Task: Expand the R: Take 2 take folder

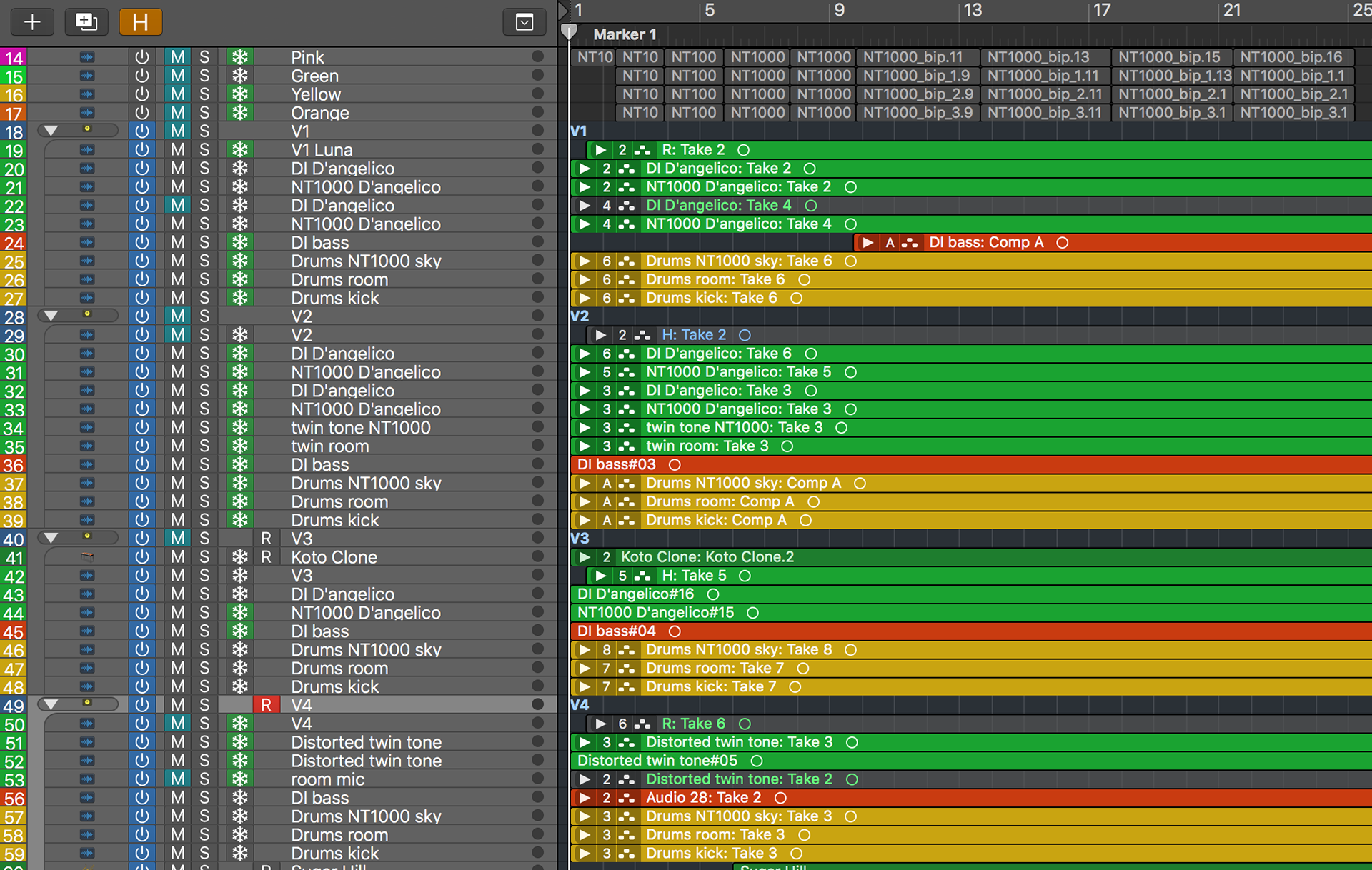Action: pyautogui.click(x=601, y=150)
